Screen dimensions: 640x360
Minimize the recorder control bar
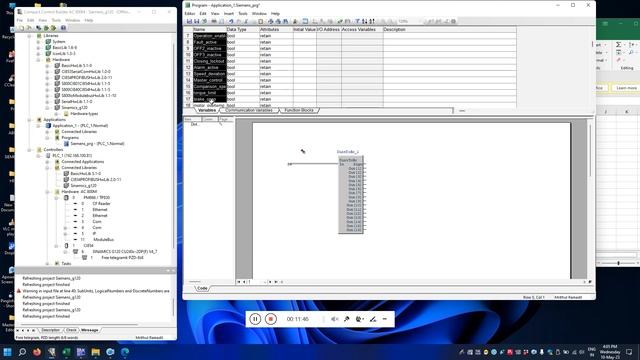385,319
